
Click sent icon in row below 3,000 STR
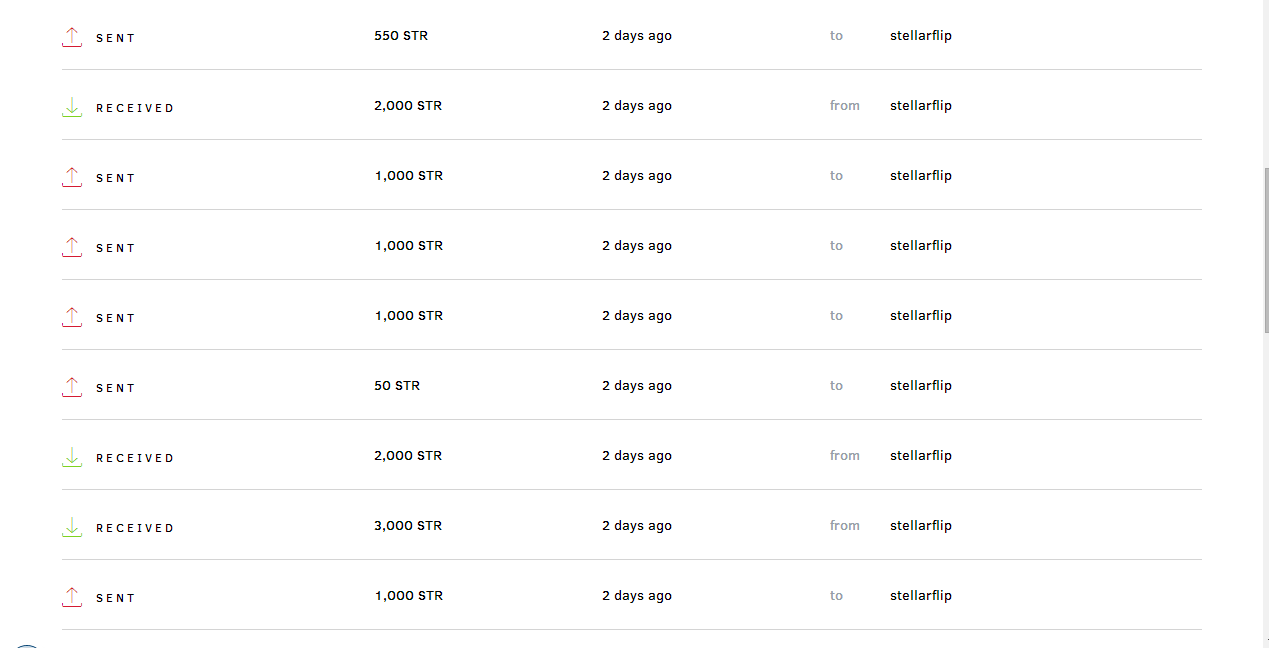tap(72, 597)
